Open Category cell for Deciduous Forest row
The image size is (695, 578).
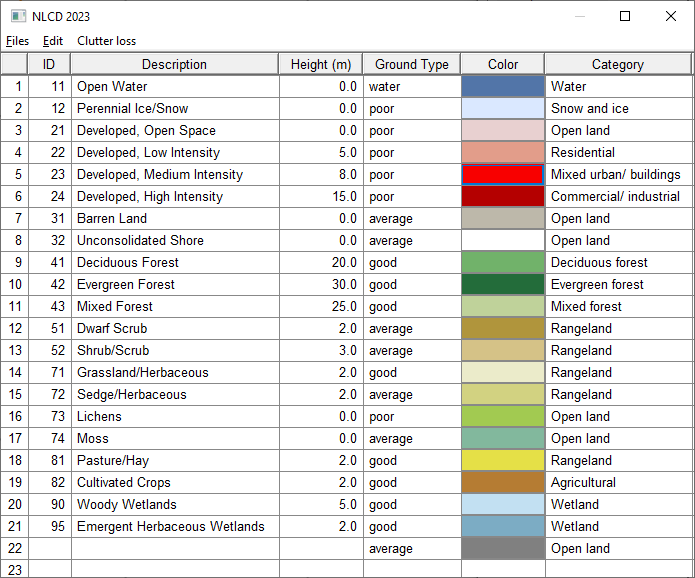[618, 262]
